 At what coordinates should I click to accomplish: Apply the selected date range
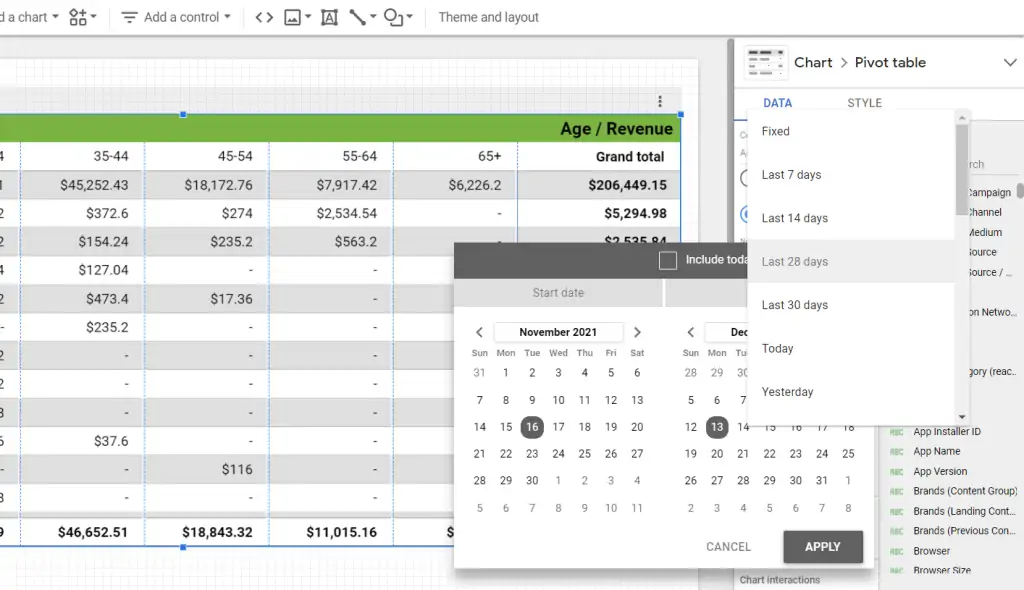click(x=822, y=547)
